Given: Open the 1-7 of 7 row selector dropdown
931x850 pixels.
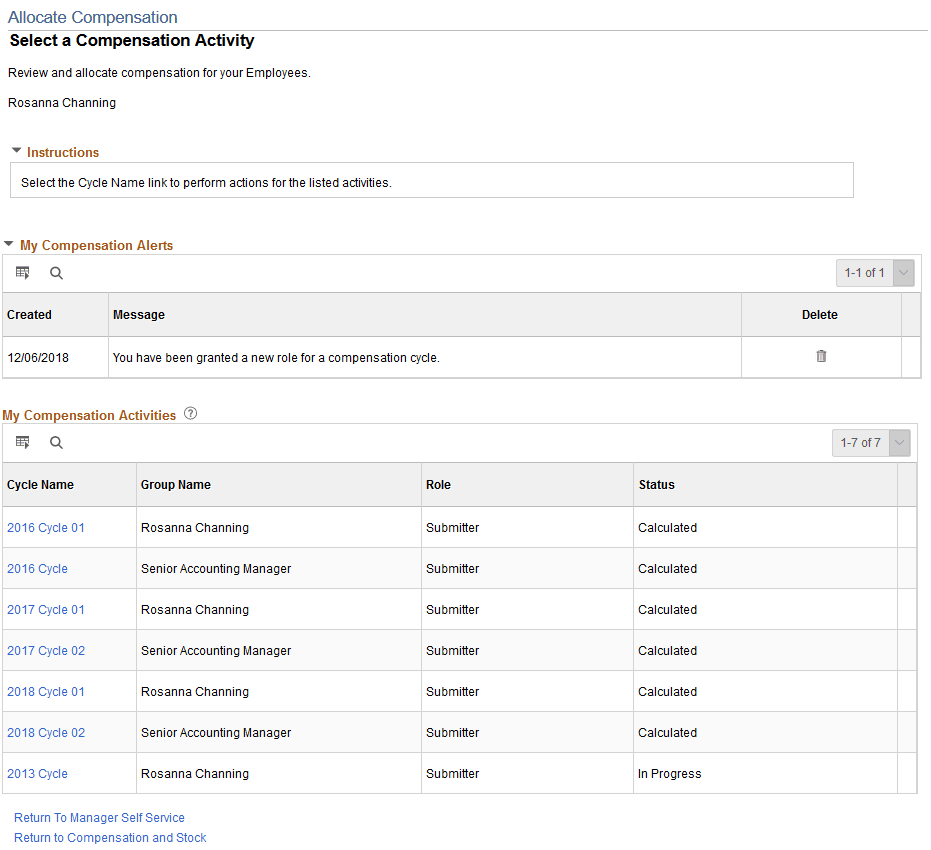Looking at the screenshot, I should click(899, 442).
